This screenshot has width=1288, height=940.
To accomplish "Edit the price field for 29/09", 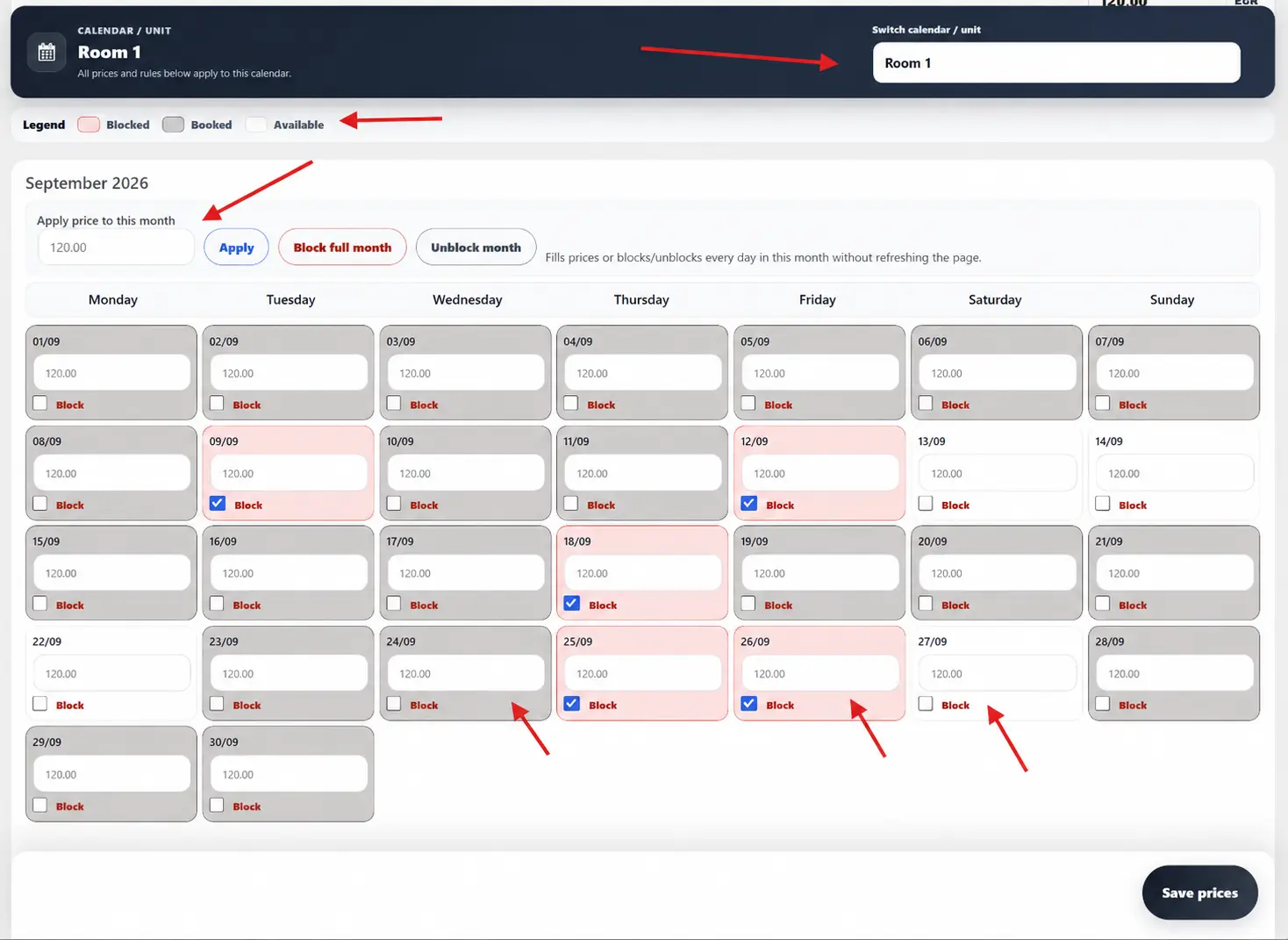I will pyautogui.click(x=111, y=774).
